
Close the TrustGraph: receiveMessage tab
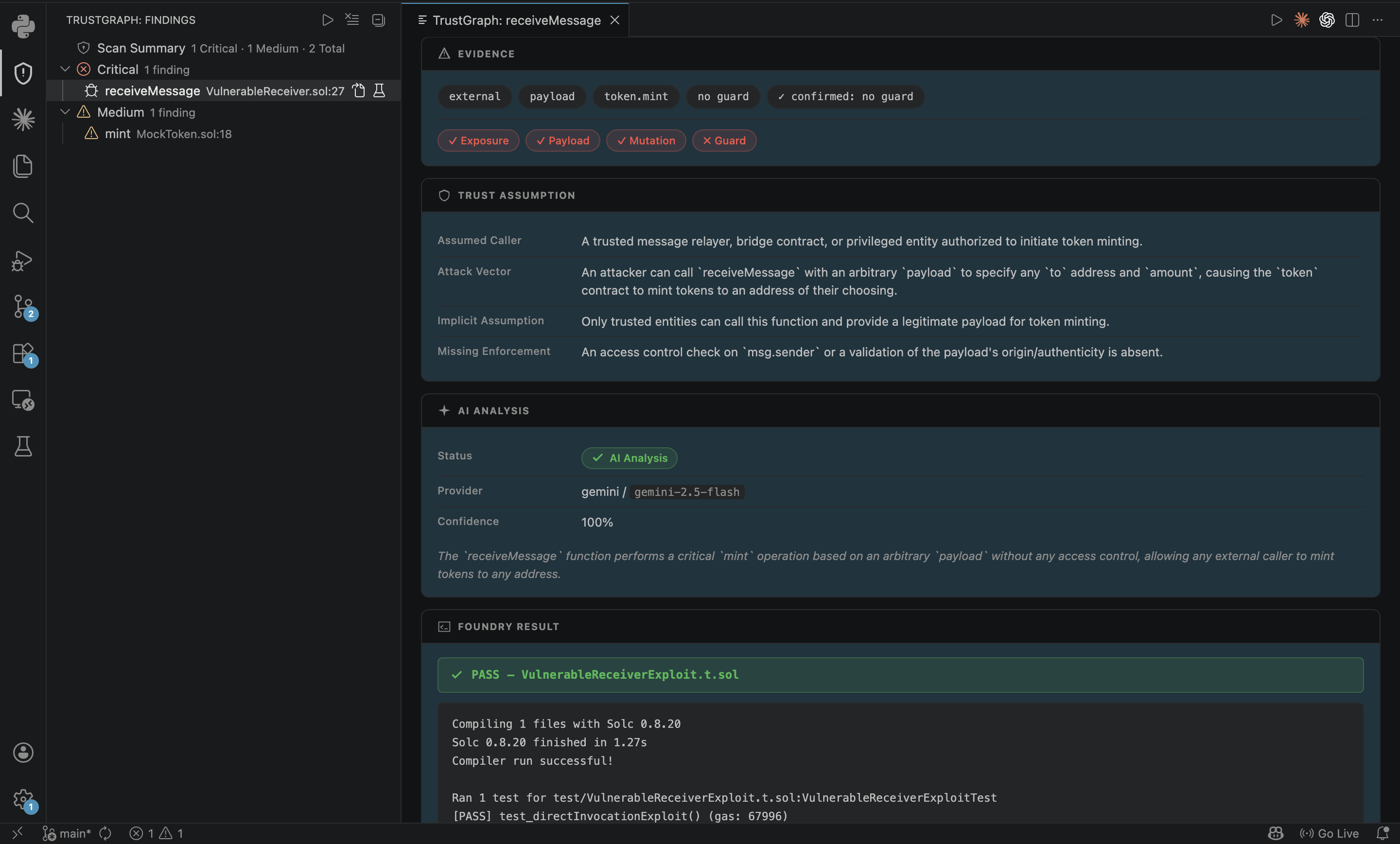coord(615,20)
